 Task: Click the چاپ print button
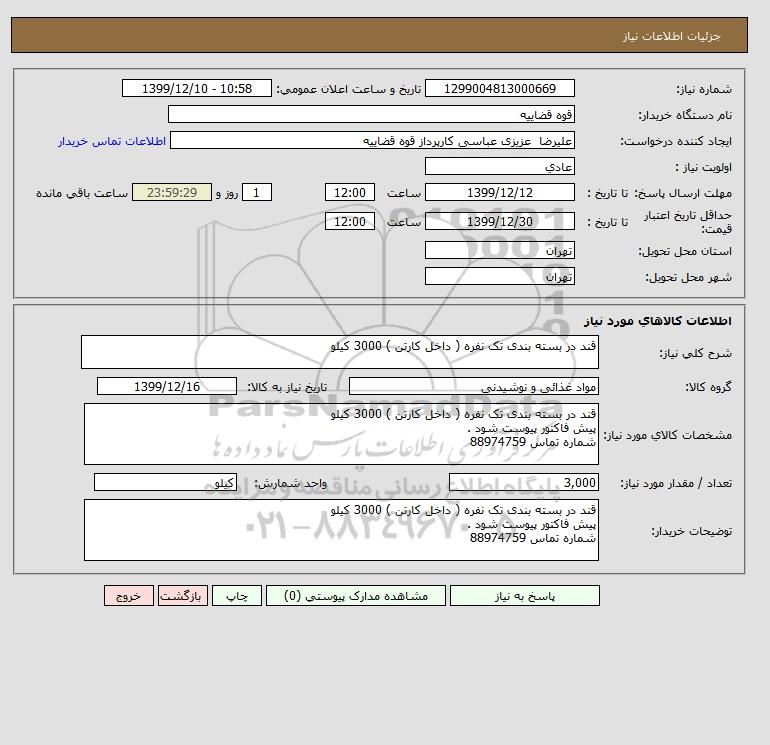pos(237,596)
